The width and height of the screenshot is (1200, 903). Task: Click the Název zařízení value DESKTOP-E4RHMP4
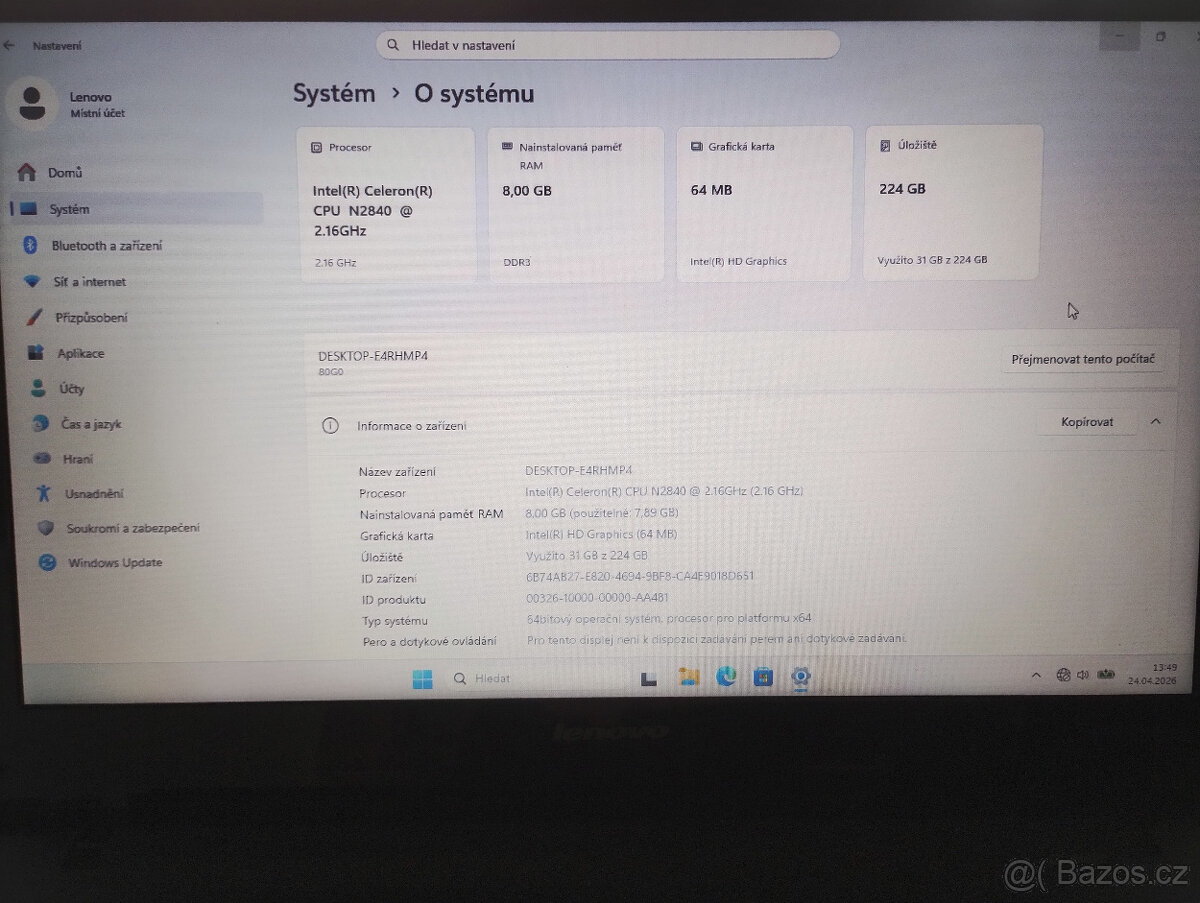[x=579, y=470]
